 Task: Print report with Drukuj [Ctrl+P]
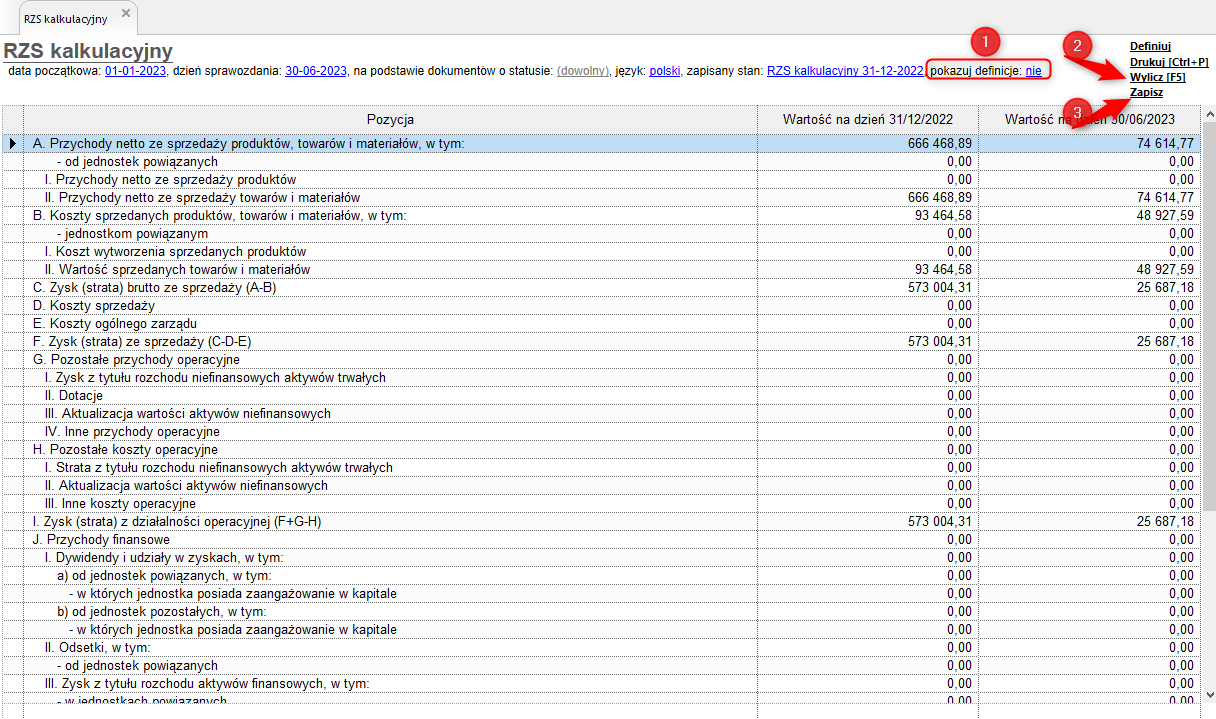tap(1168, 62)
